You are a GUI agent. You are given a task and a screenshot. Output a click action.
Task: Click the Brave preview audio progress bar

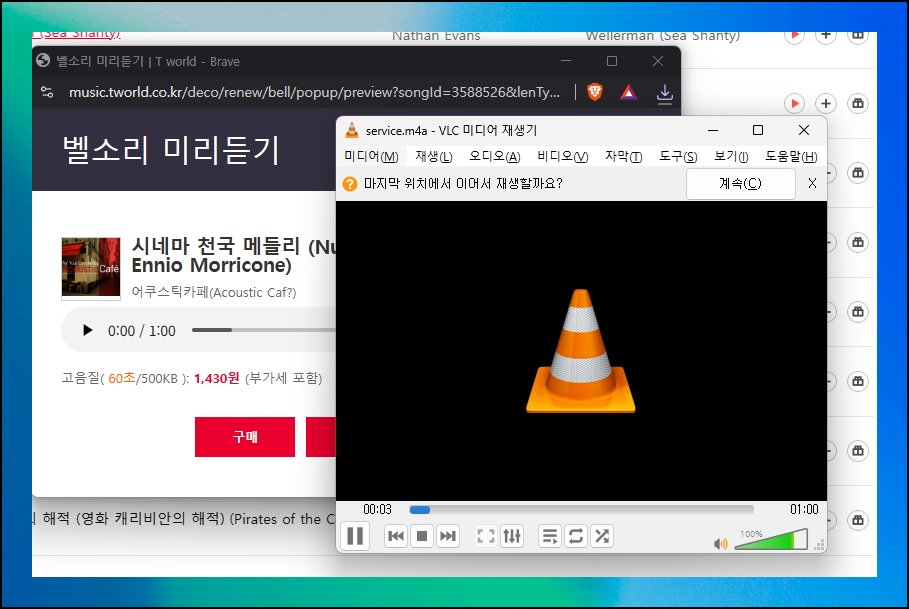pyautogui.click(x=264, y=330)
